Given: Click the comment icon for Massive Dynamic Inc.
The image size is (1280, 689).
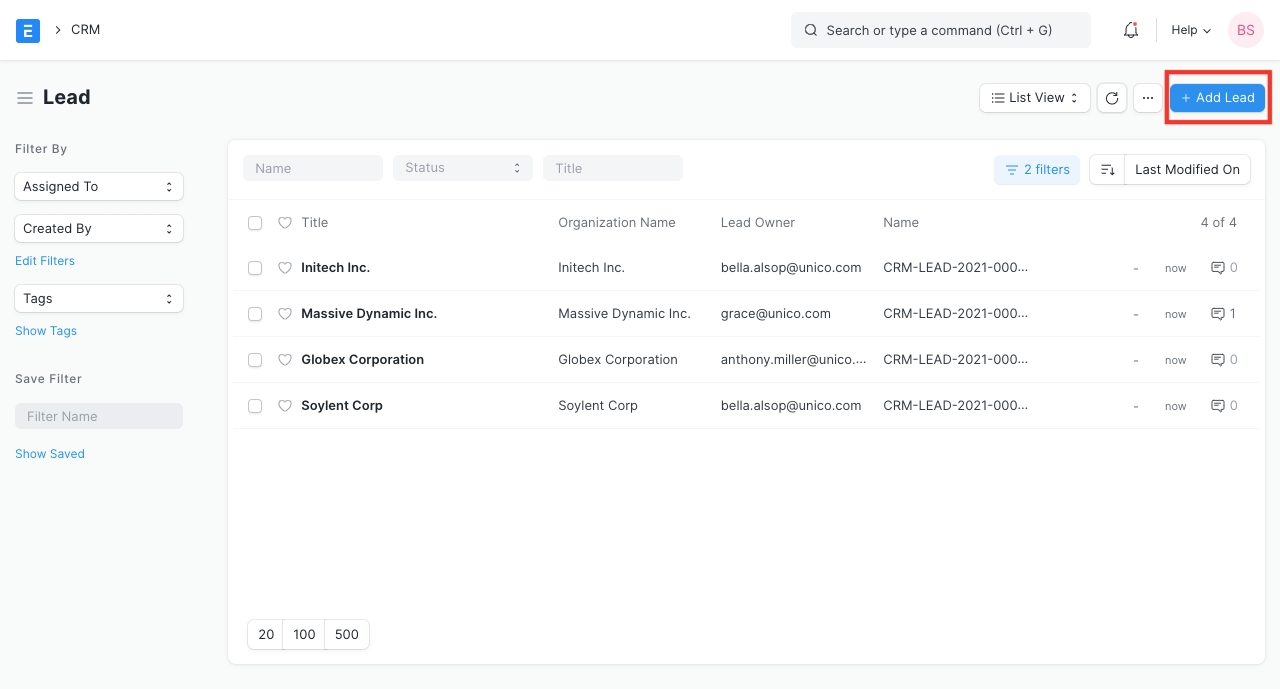Looking at the screenshot, I should pos(1218,314).
